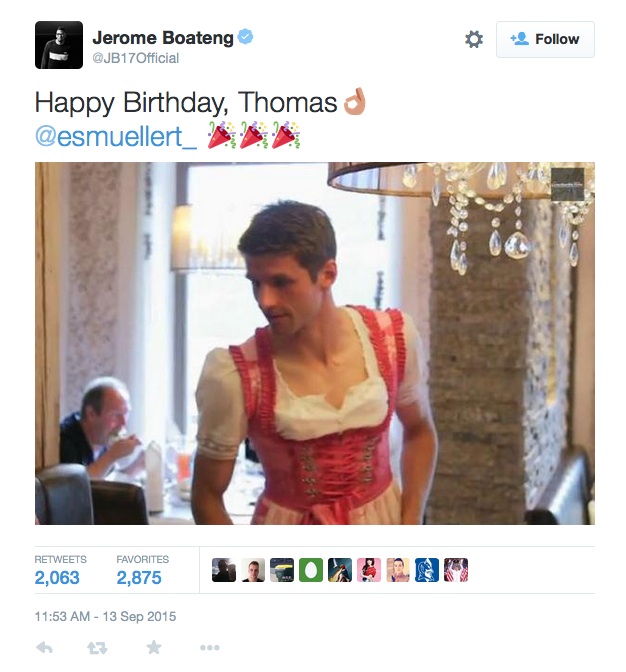View the 2,063 retweets list
The width and height of the screenshot is (626, 672).
point(57,577)
